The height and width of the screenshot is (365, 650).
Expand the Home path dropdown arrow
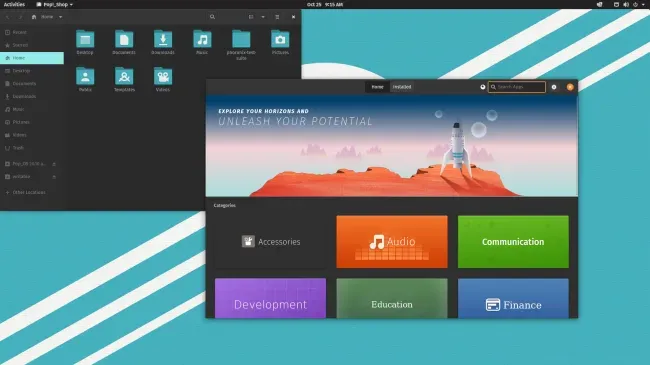pos(61,17)
